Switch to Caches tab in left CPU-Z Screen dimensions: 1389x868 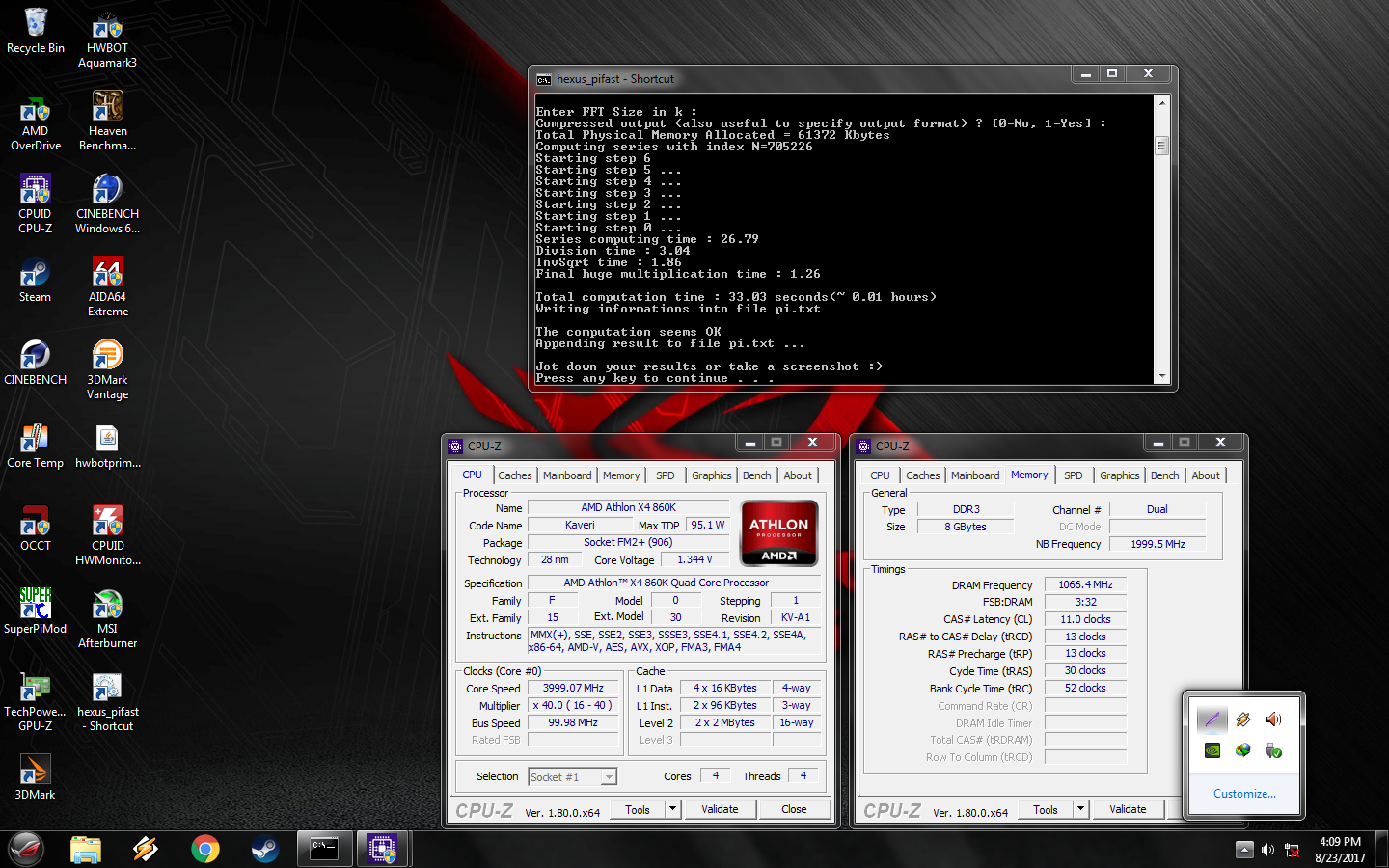(514, 475)
